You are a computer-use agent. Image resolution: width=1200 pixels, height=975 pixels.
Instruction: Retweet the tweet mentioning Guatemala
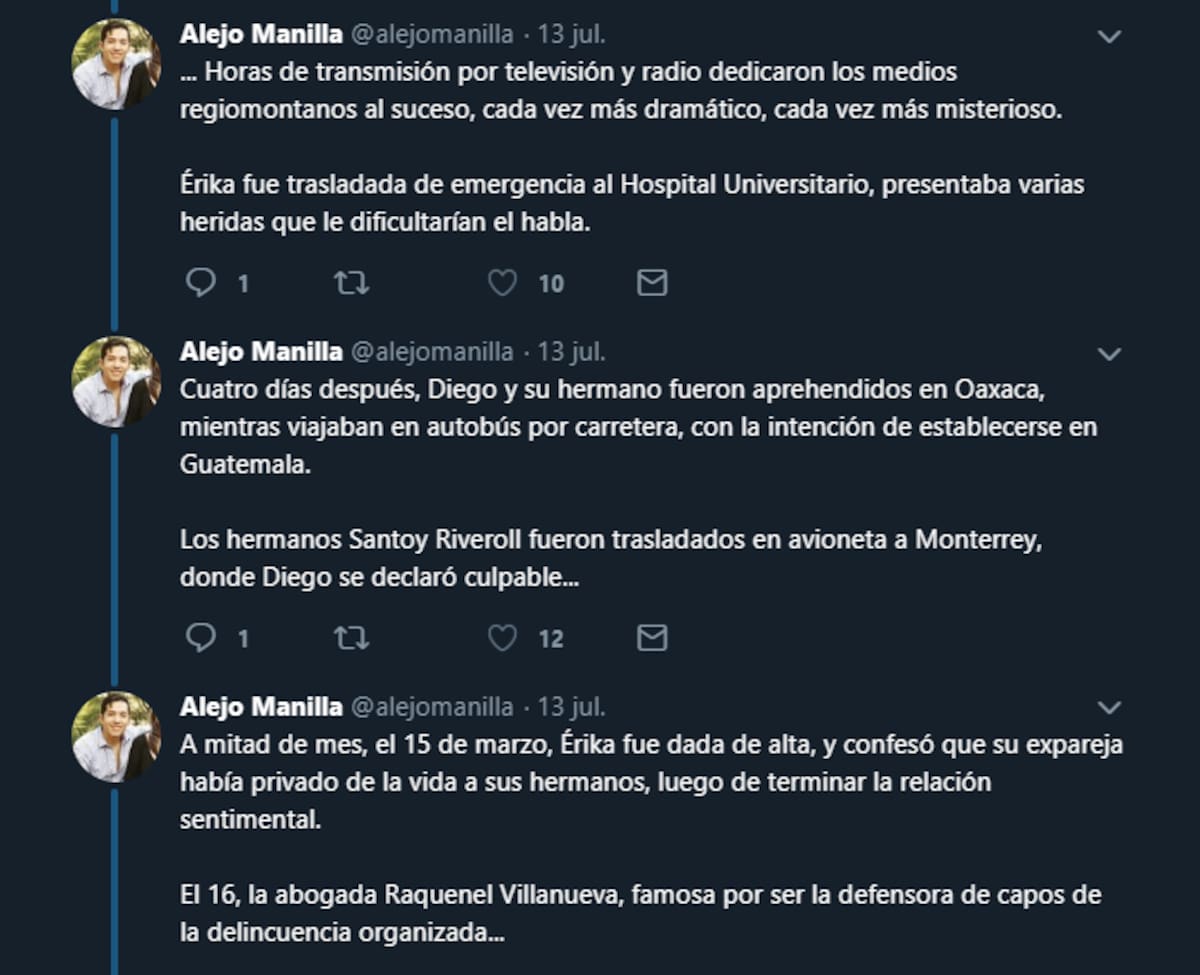pyautogui.click(x=351, y=638)
